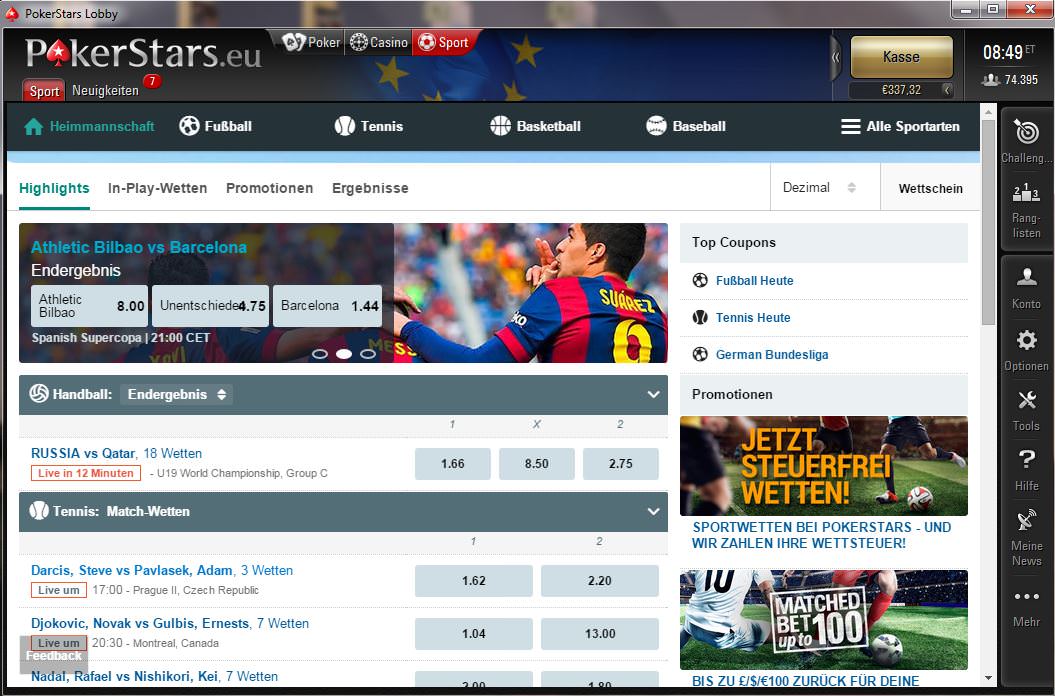Open Meine News satellite icon
Image resolution: width=1055 pixels, height=696 pixels.
point(1026,521)
